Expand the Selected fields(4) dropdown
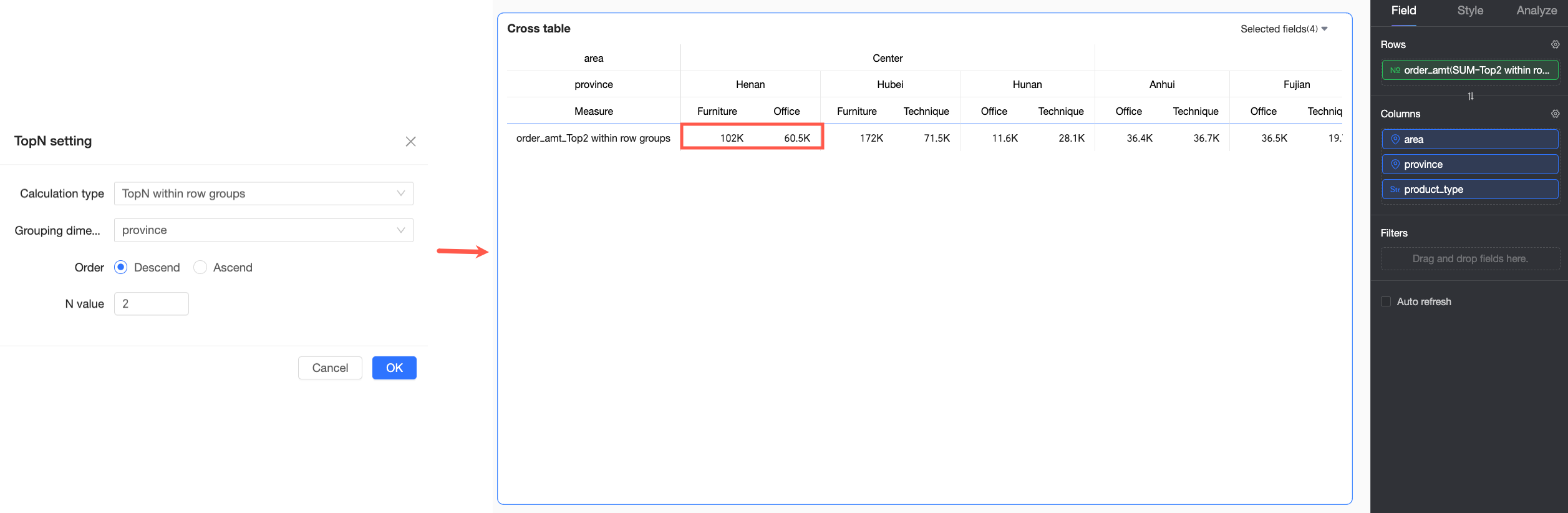1568x513 pixels. pos(1284,29)
